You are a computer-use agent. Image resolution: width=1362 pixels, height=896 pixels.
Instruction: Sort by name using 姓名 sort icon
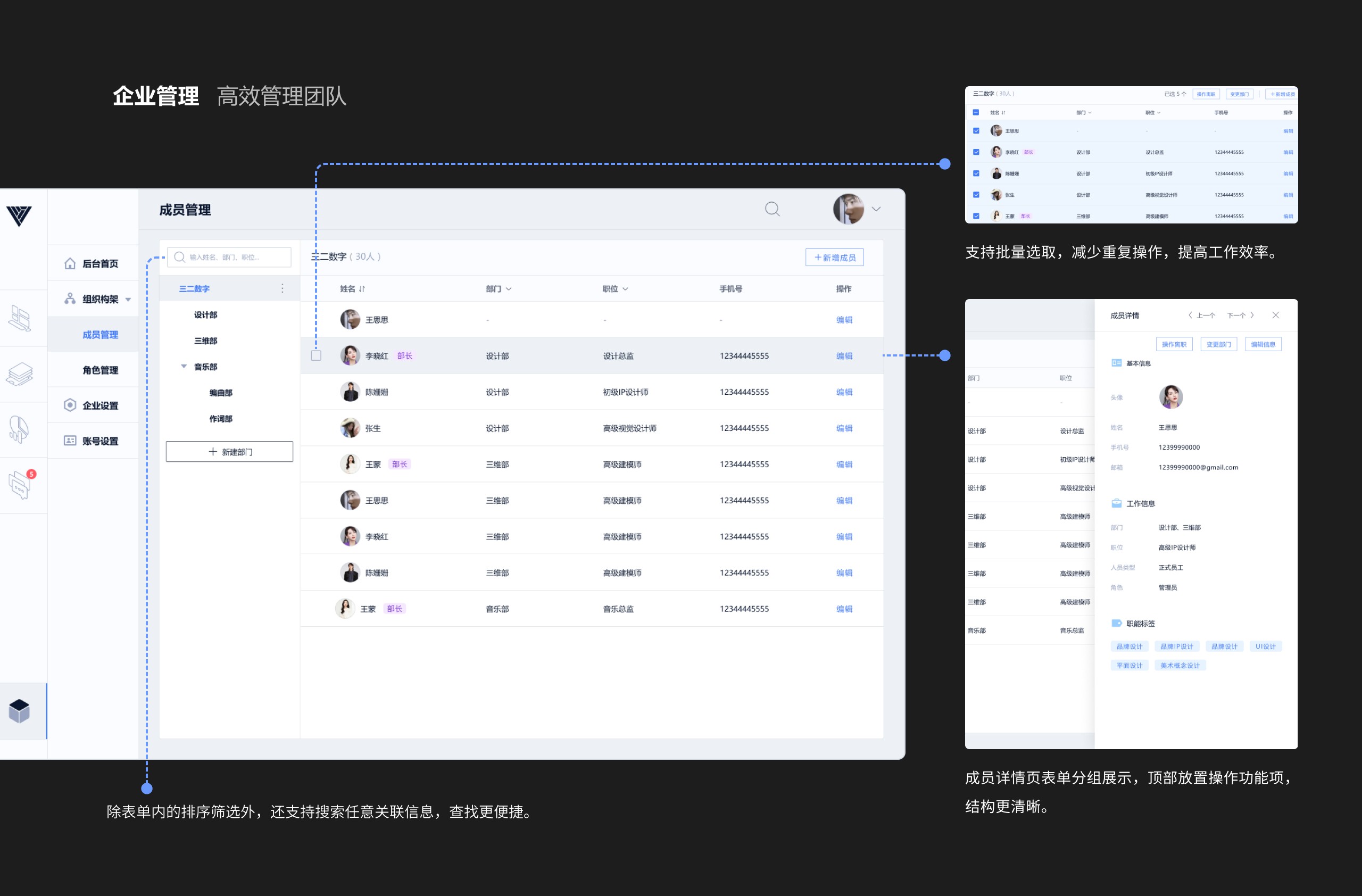pyautogui.click(x=362, y=289)
